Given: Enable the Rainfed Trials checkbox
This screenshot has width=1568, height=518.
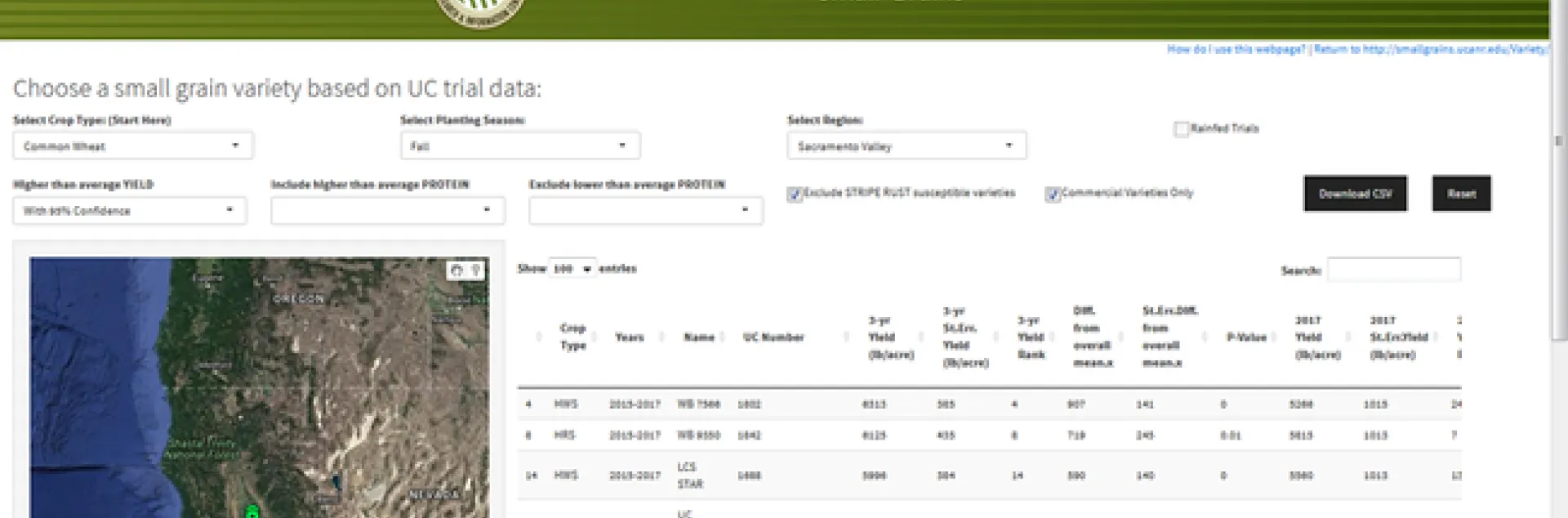Looking at the screenshot, I should [1181, 129].
